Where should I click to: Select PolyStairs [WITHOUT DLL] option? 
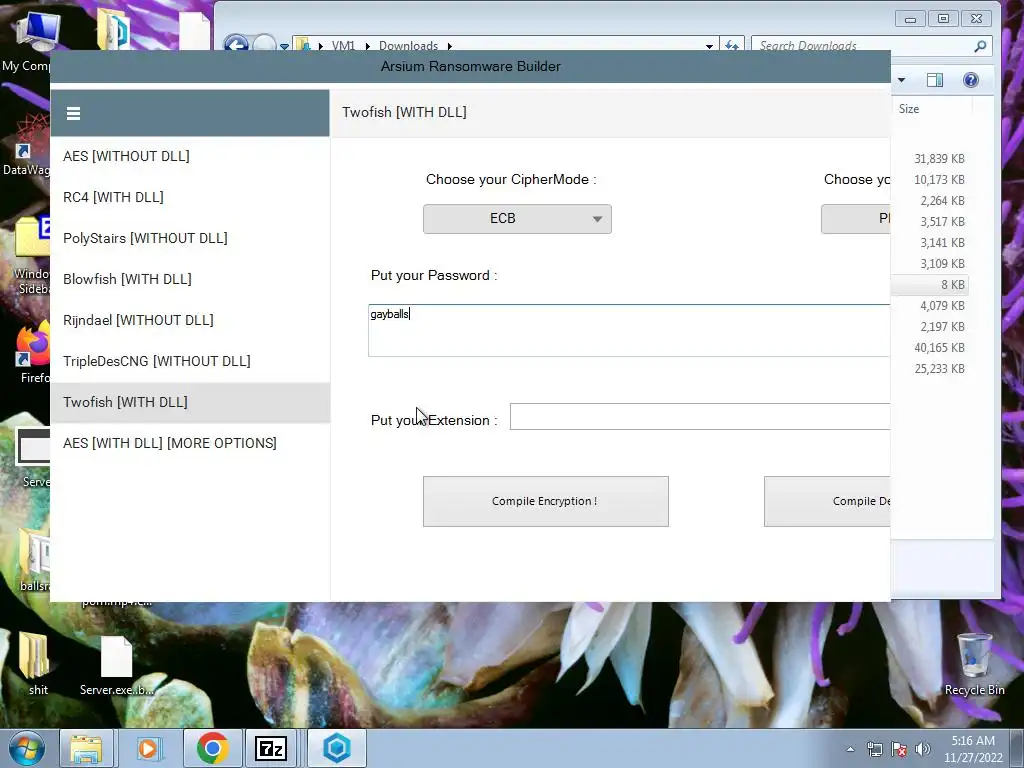pos(190,238)
